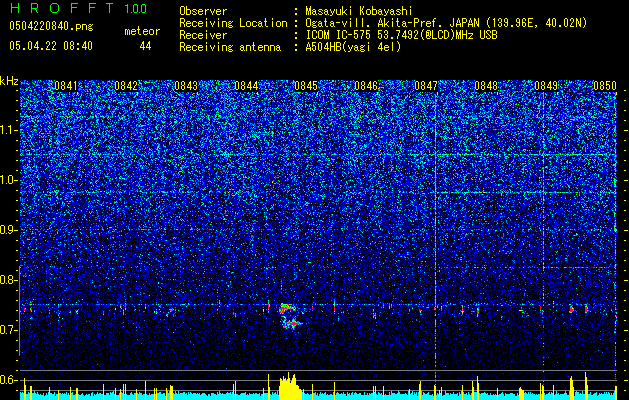This screenshot has height=400, width=629.
Task: Select the filename 0504220840.png
Action: click(51, 26)
